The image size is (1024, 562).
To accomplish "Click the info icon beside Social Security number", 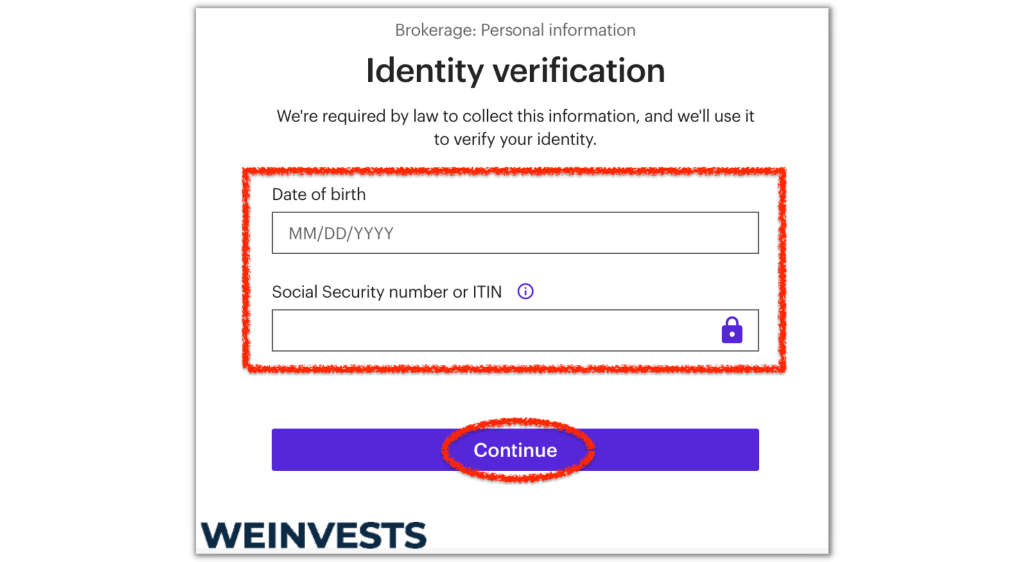I will (526, 291).
